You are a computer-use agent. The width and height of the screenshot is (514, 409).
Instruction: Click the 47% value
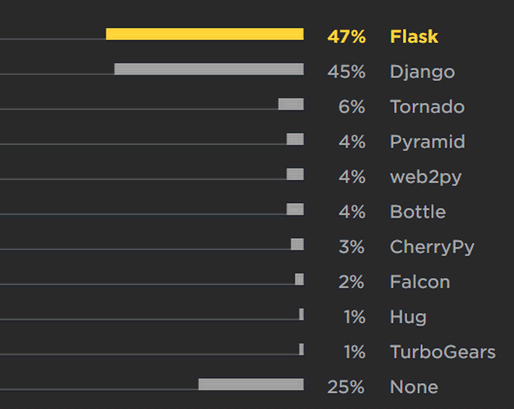(x=346, y=37)
